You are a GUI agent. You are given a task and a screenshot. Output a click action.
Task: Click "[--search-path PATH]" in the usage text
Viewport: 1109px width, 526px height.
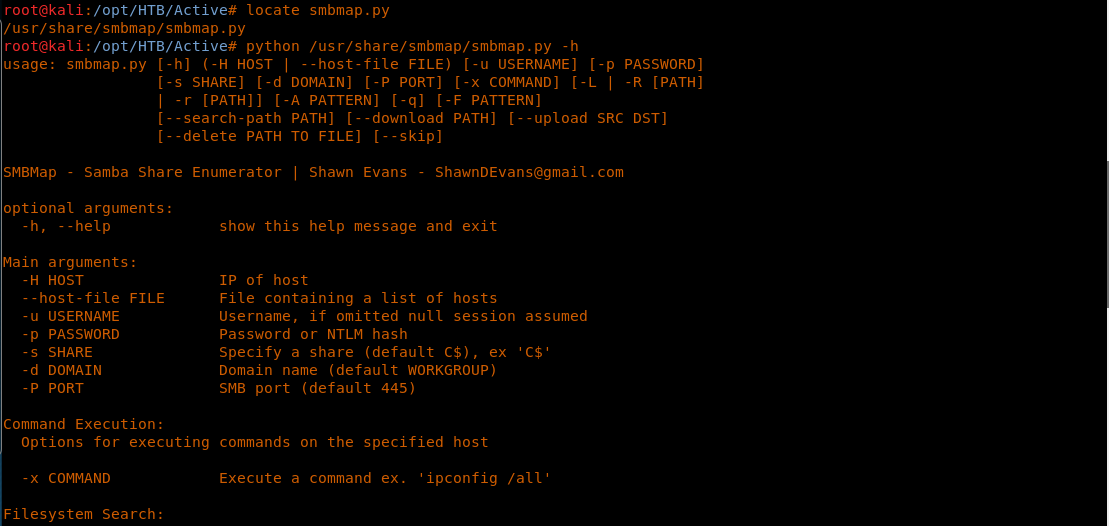pyautogui.click(x=246, y=118)
